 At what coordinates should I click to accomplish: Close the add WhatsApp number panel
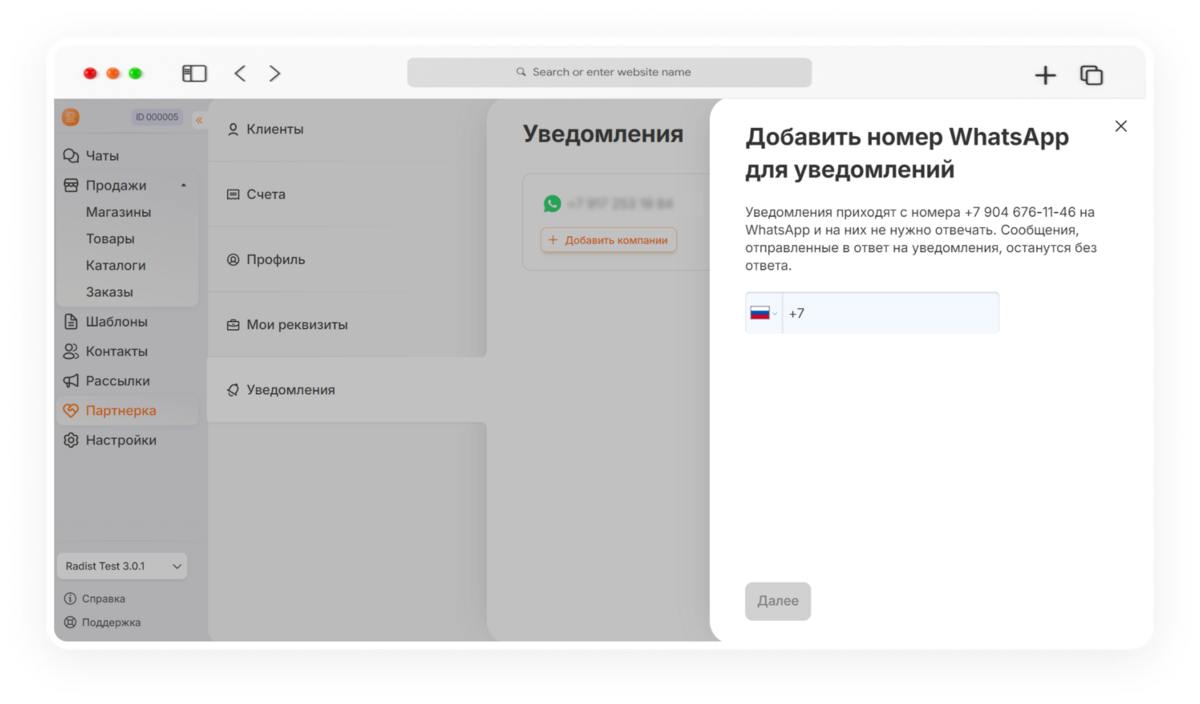[x=1121, y=126]
